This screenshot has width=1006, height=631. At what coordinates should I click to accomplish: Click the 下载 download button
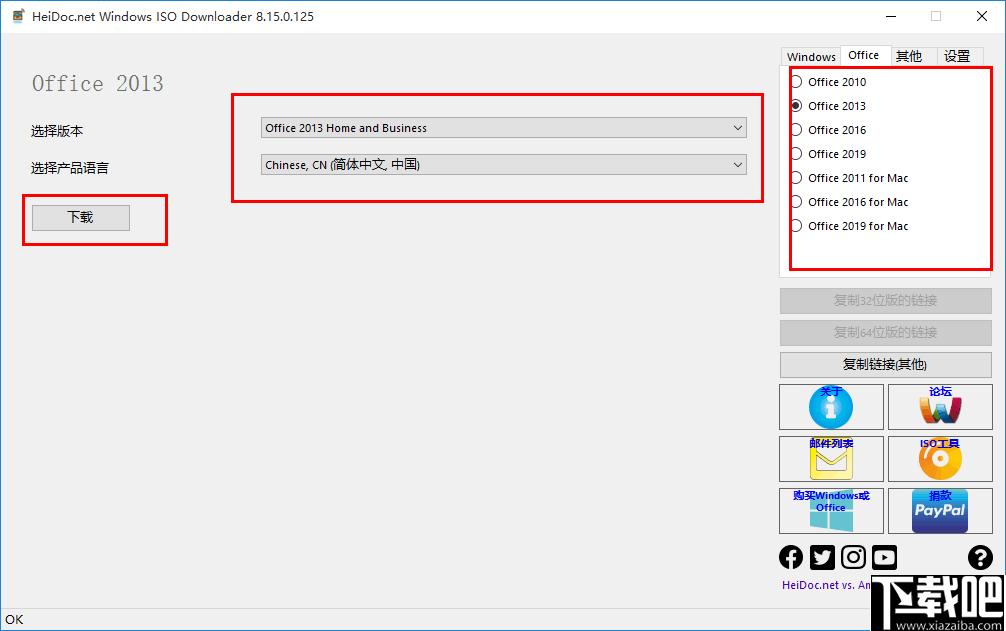81,217
